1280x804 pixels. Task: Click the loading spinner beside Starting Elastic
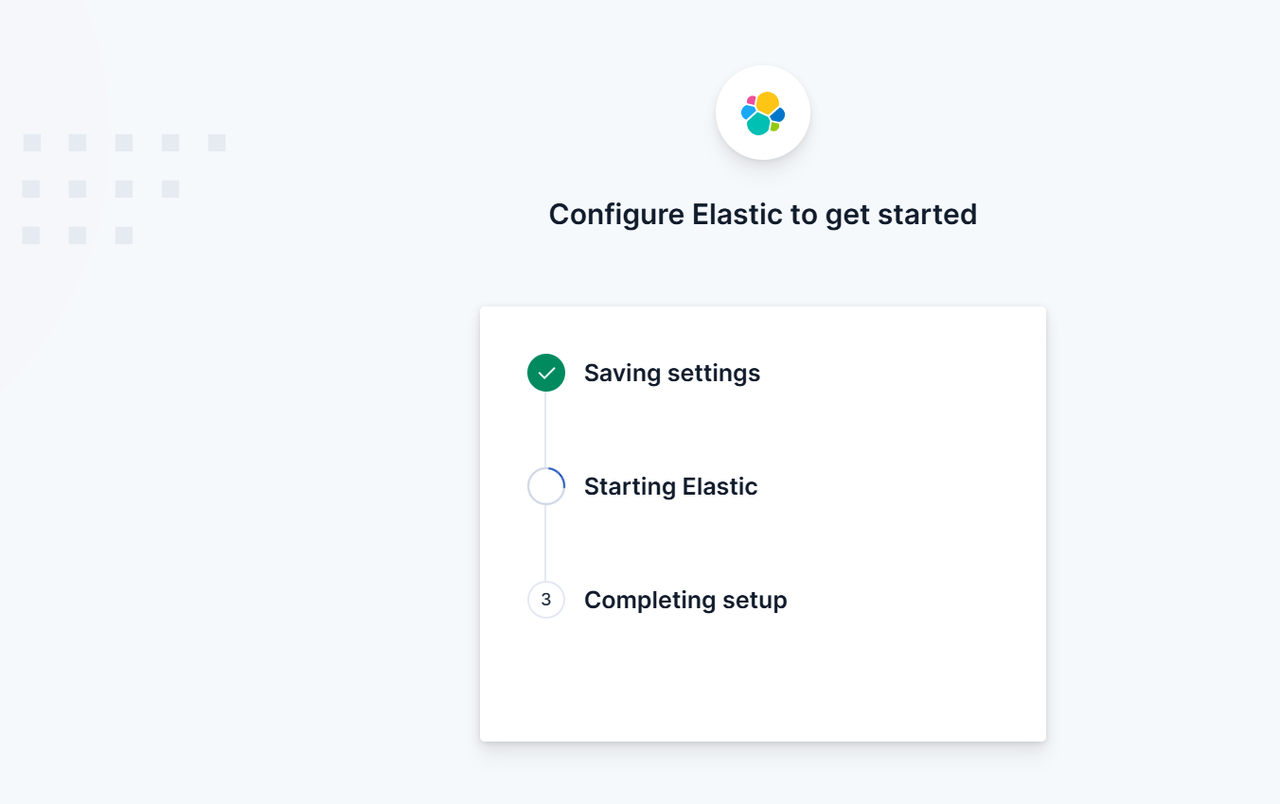tap(546, 486)
